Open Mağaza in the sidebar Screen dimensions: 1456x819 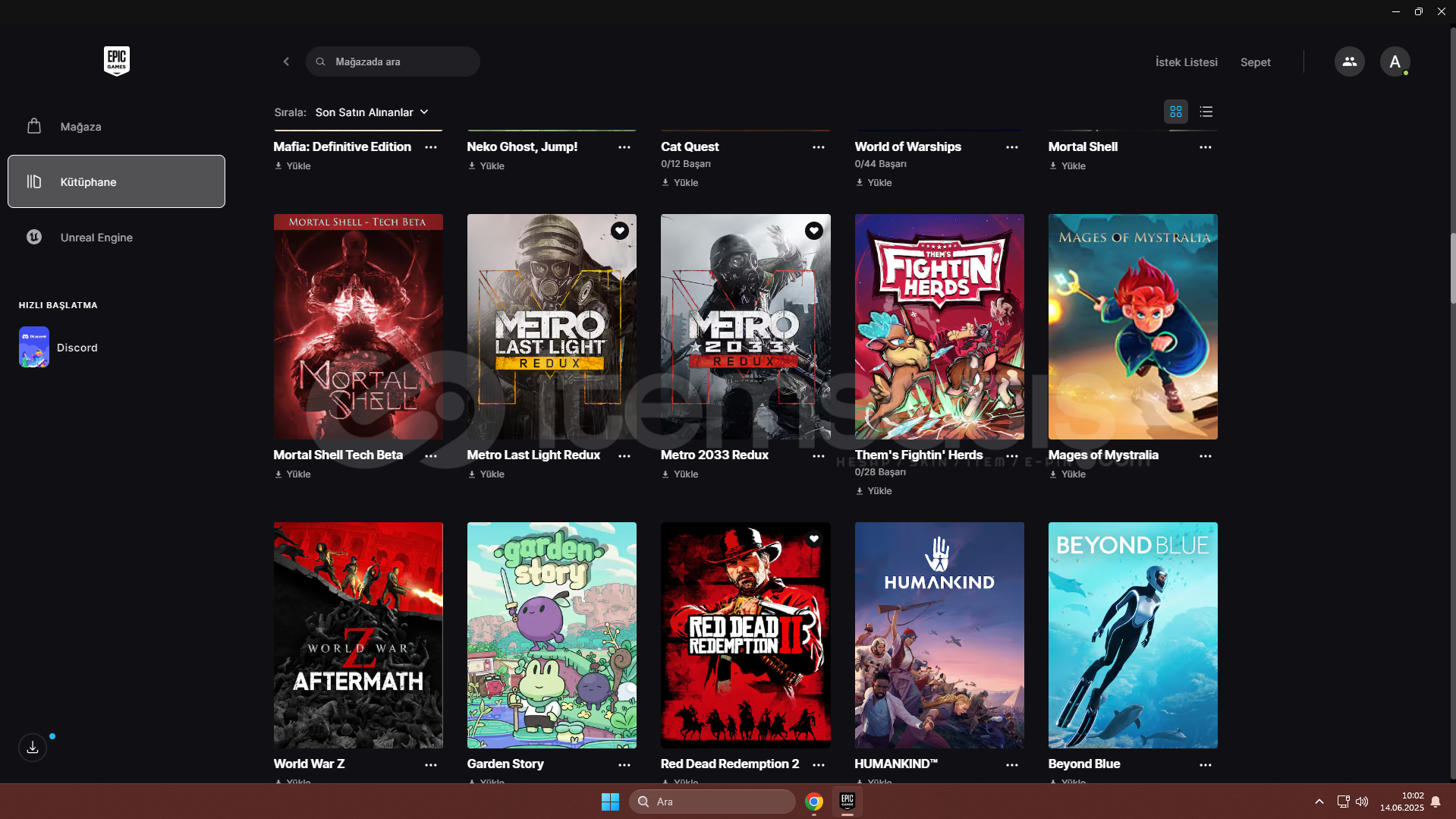coord(116,126)
